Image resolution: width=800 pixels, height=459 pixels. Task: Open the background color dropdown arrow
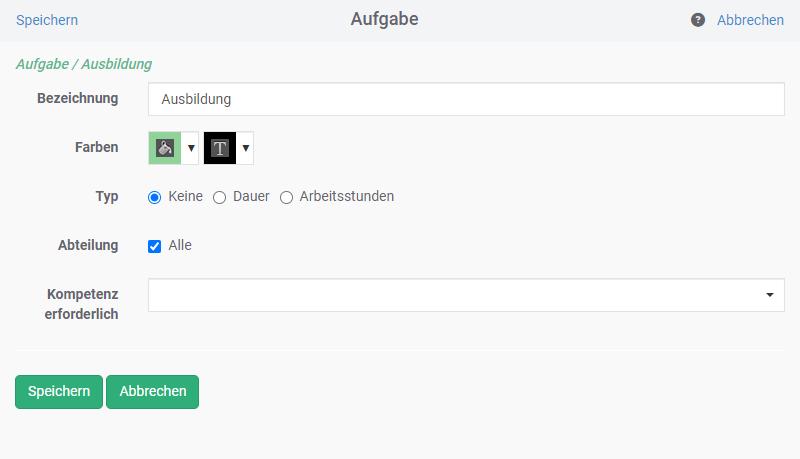click(x=191, y=148)
